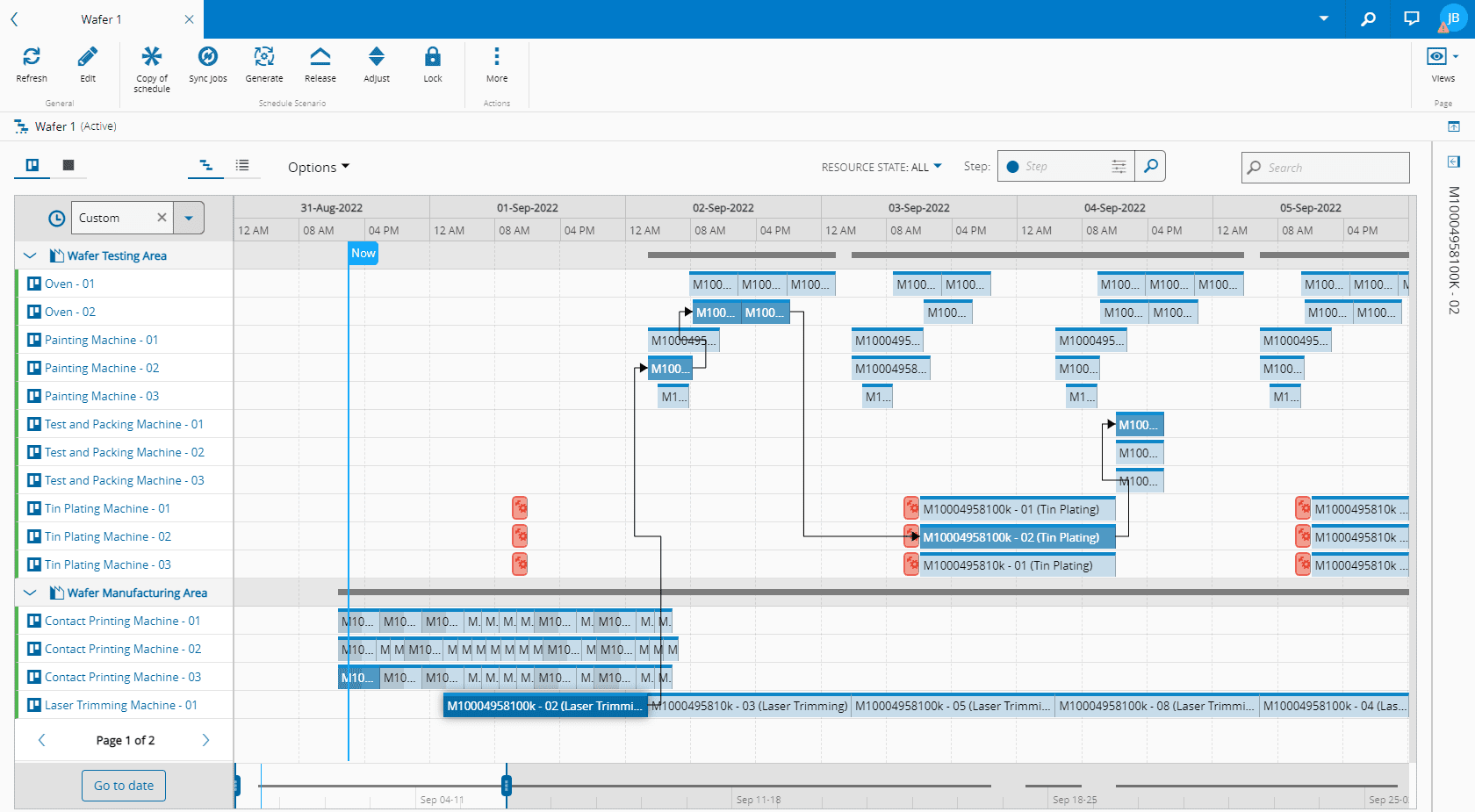Open the Laser Trimming Machine - 01 link
The image size is (1475, 812).
(x=121, y=705)
